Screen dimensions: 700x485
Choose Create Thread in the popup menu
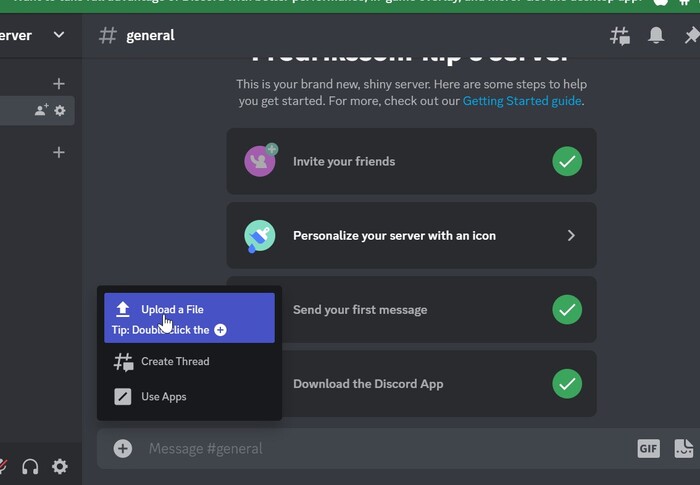point(175,362)
